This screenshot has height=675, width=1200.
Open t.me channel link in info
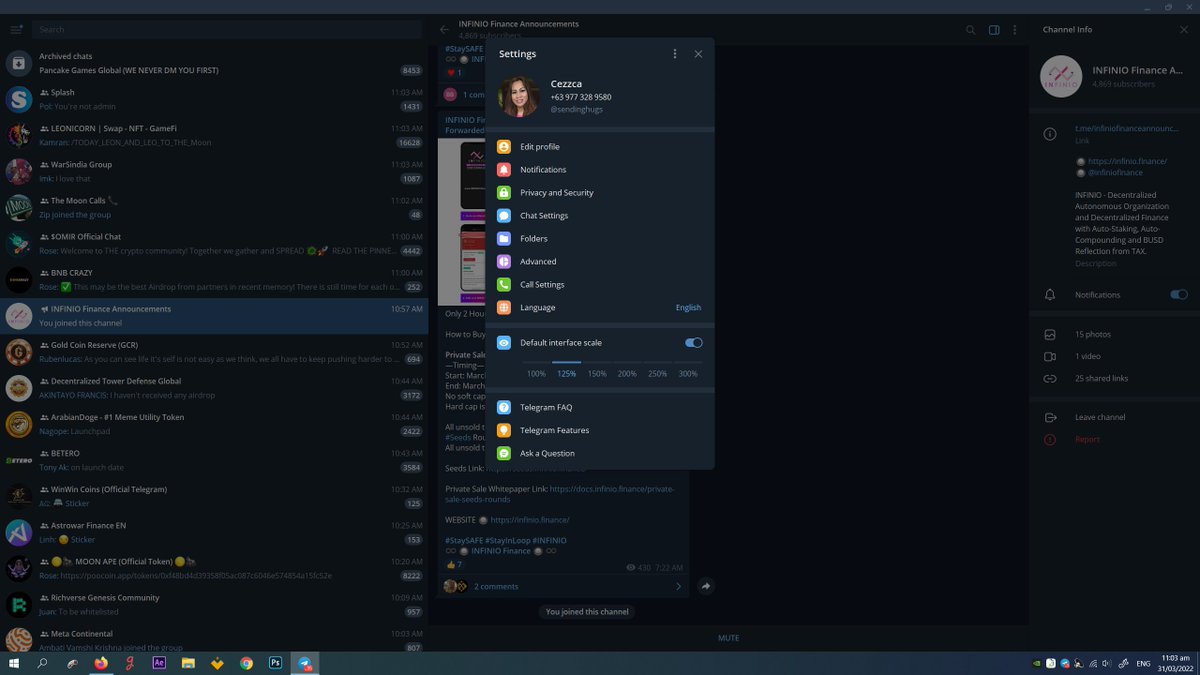(1129, 128)
